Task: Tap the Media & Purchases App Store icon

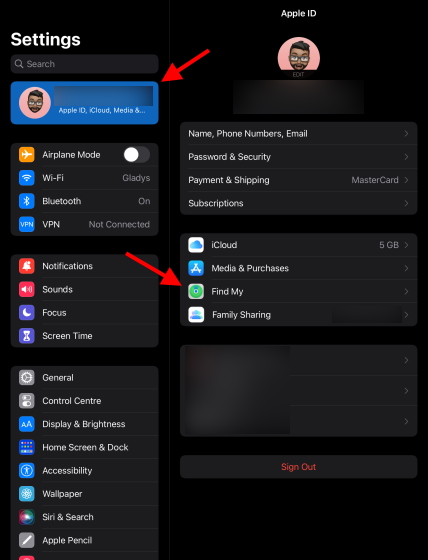Action: [x=196, y=268]
